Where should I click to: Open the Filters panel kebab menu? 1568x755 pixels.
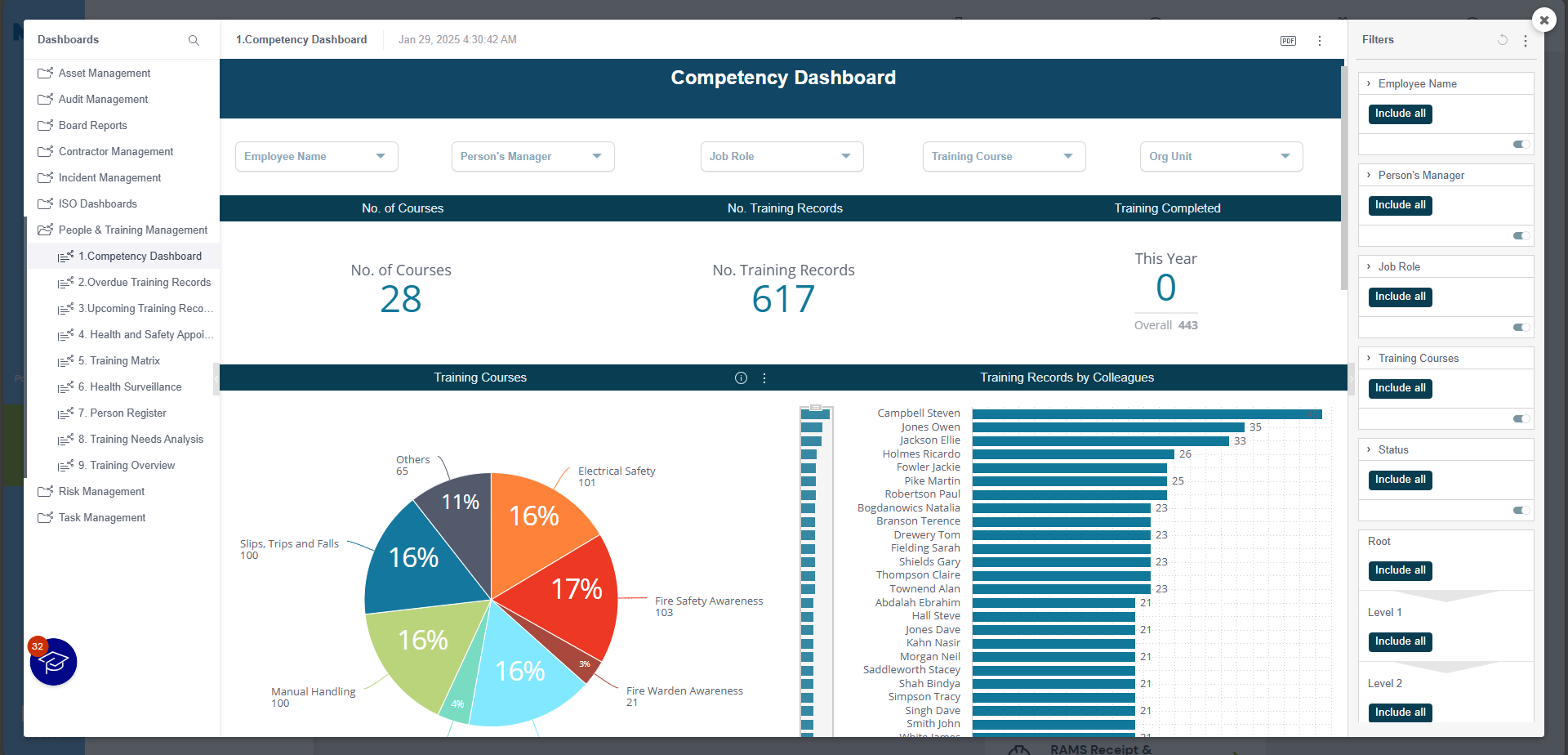click(1526, 41)
